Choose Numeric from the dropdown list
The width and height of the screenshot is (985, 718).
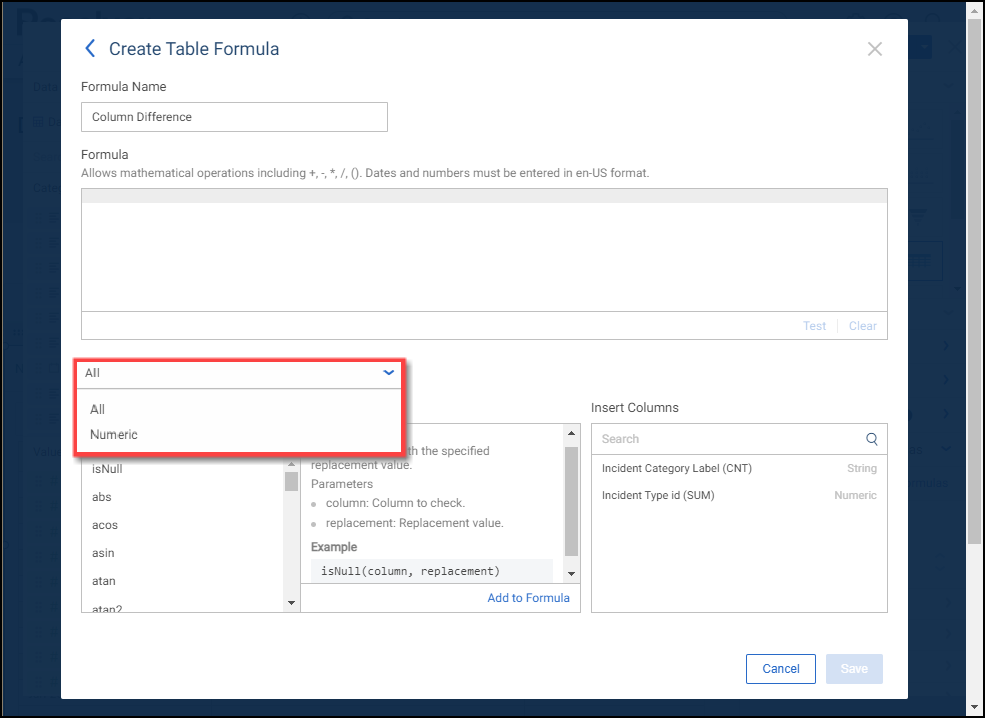[x=114, y=435]
